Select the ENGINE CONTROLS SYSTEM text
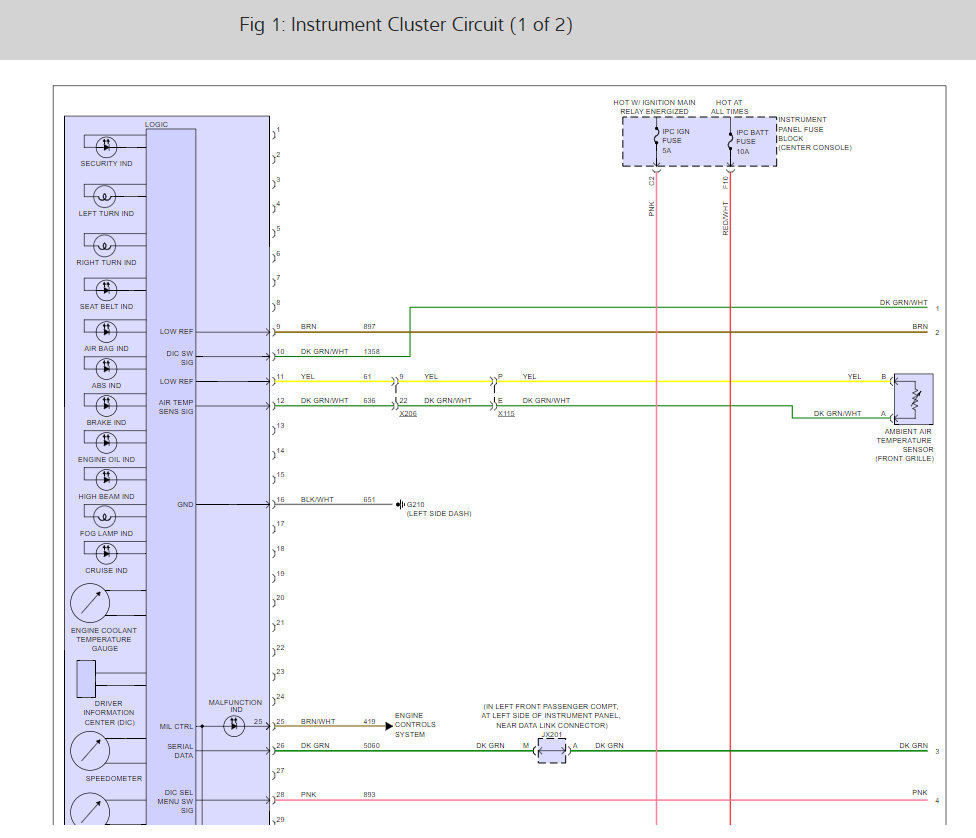The width and height of the screenshot is (976, 838). (x=415, y=725)
